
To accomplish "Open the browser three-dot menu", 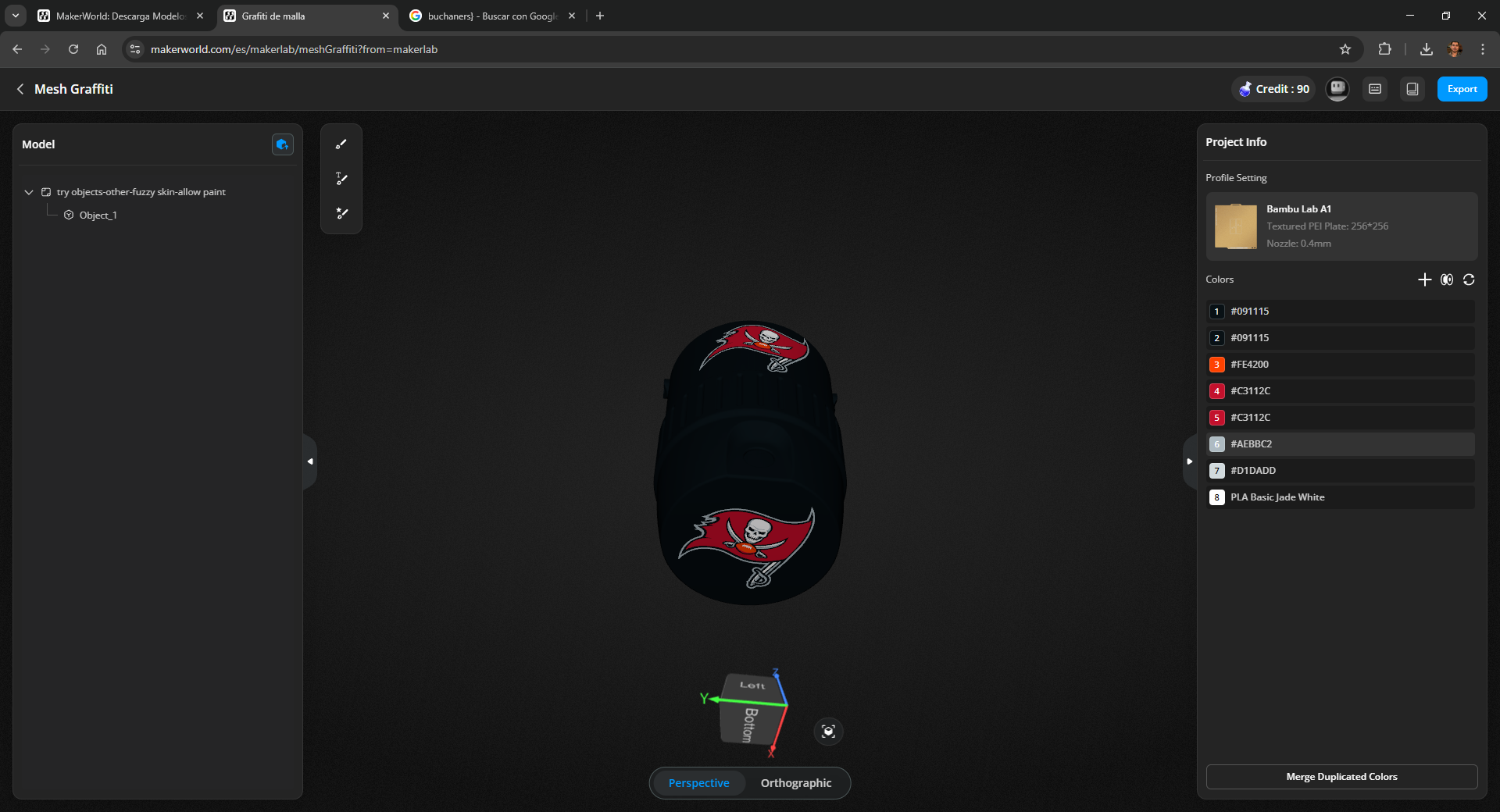I will 1483,49.
